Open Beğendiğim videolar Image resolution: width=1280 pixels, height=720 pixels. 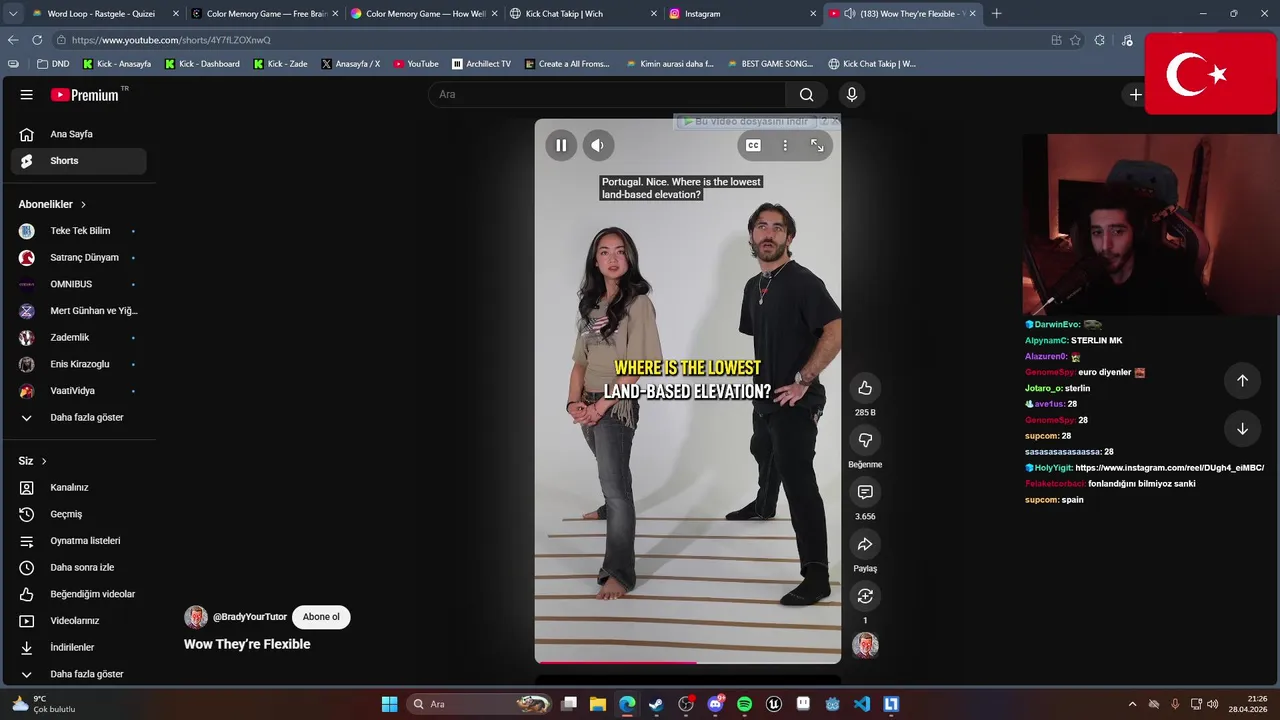click(x=78, y=594)
